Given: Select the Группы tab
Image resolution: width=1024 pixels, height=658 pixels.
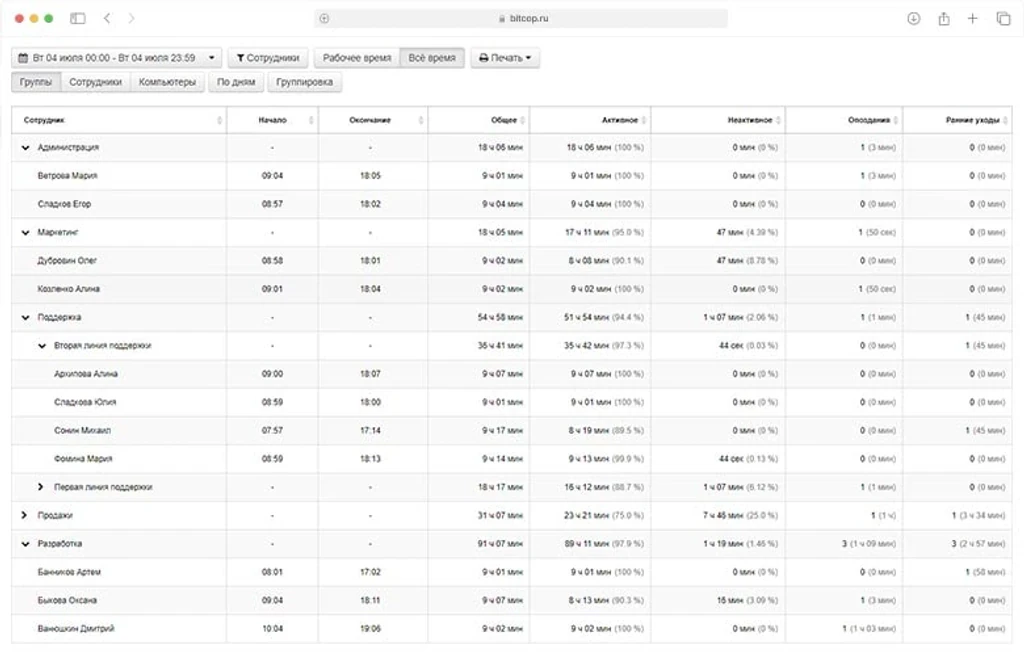Looking at the screenshot, I should [x=36, y=82].
